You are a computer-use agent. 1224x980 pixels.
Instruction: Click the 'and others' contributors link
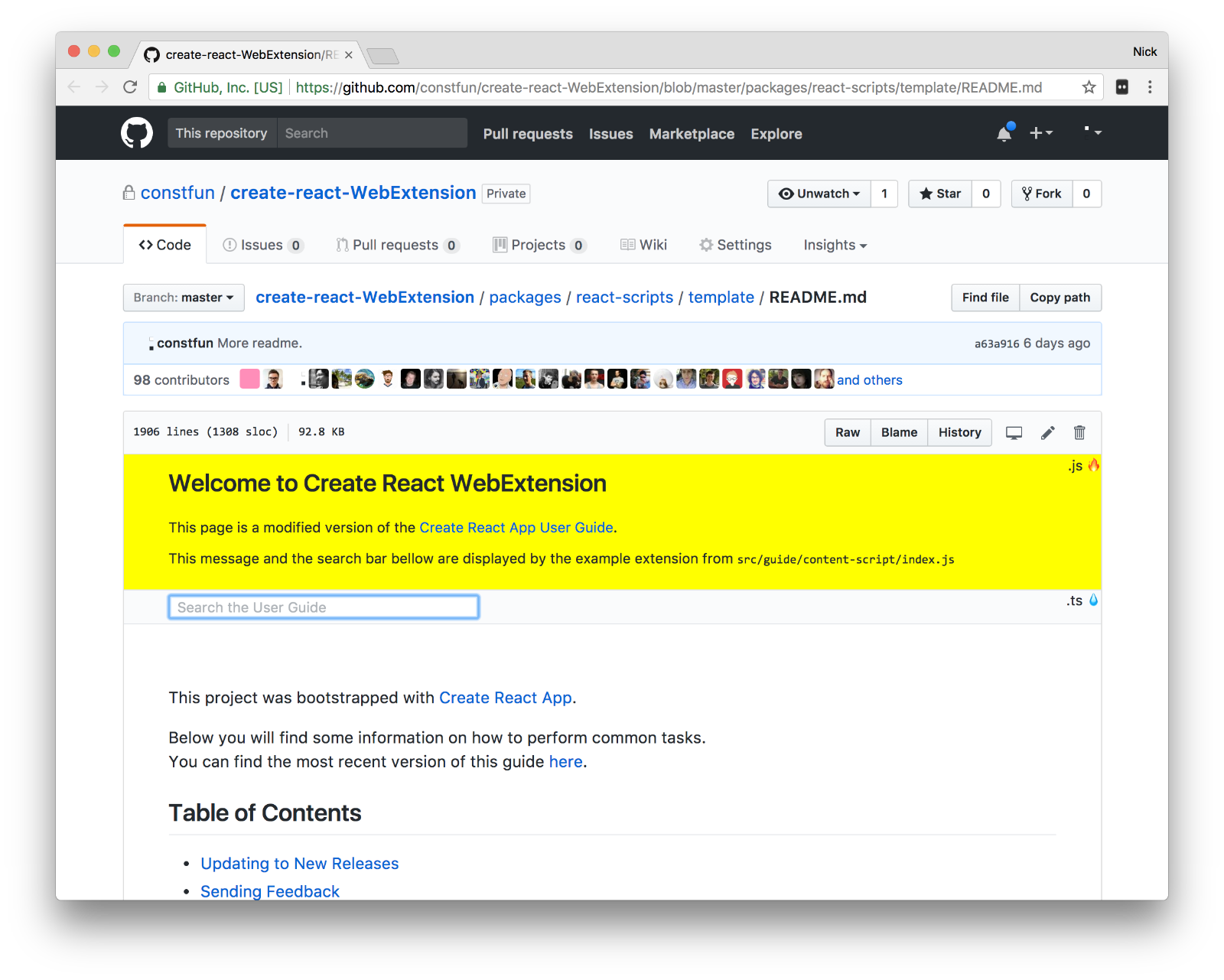pos(870,380)
